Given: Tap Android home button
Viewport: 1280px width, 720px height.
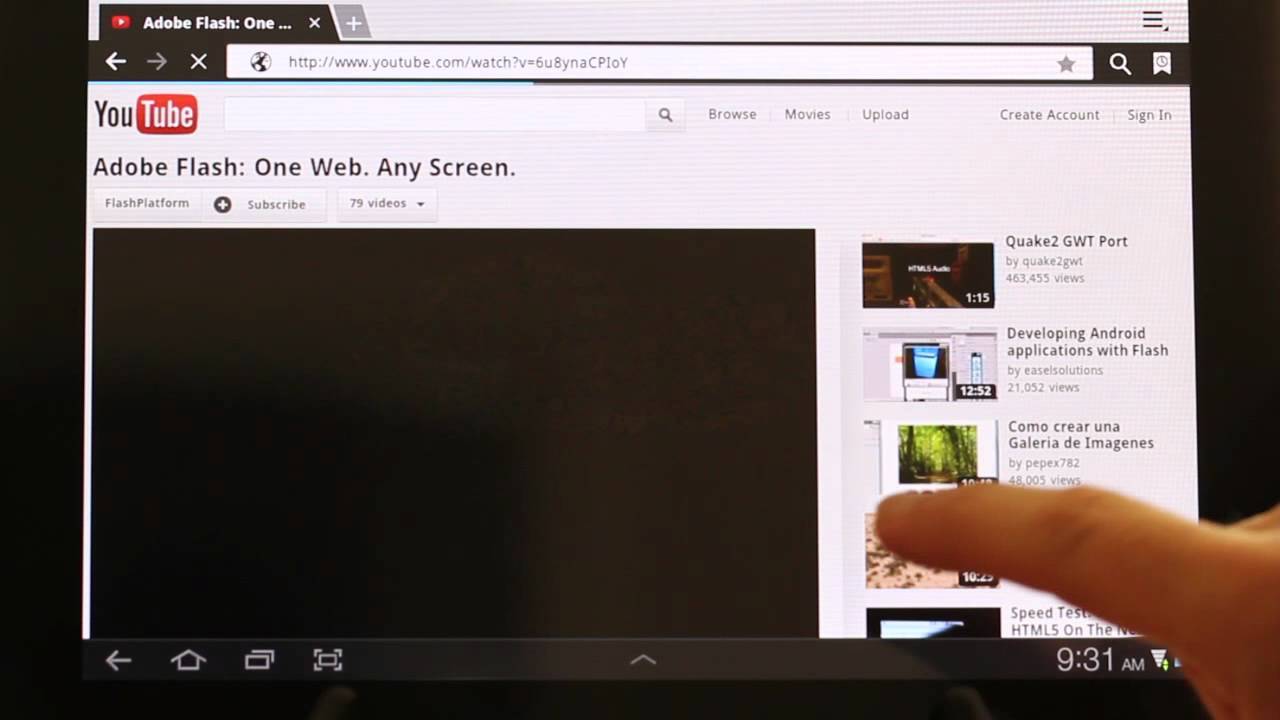Looking at the screenshot, I should 188,660.
